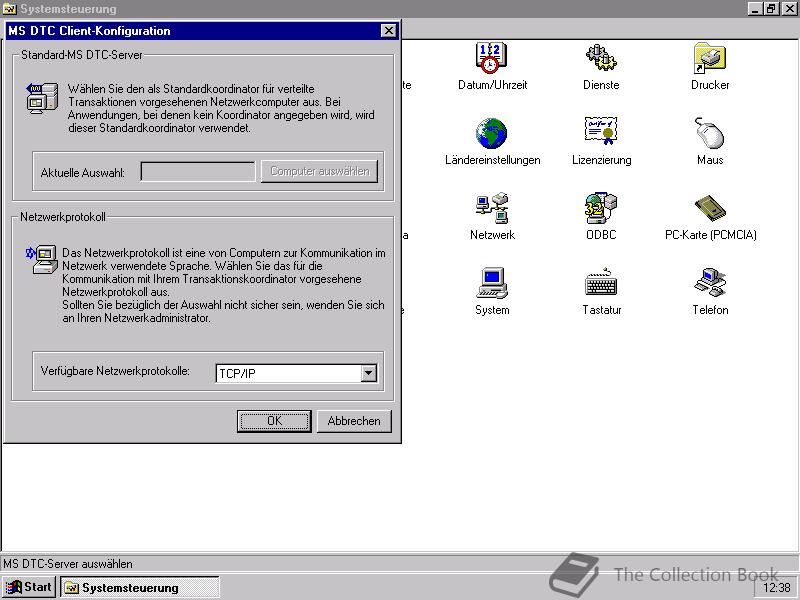The height and width of the screenshot is (600, 800).
Task: Open the Lizenzierung certificate icon
Action: tap(601, 132)
